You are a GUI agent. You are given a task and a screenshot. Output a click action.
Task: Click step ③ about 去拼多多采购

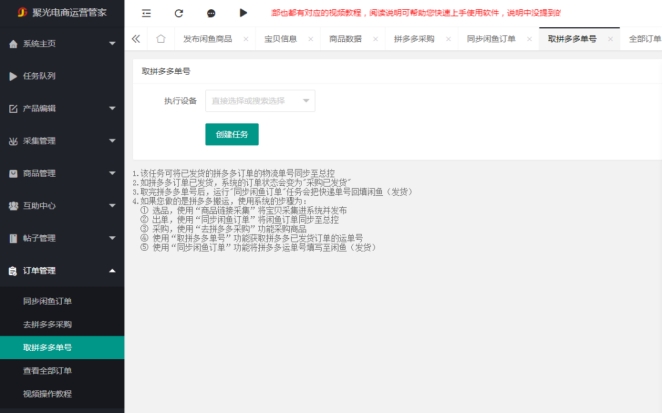coord(223,229)
